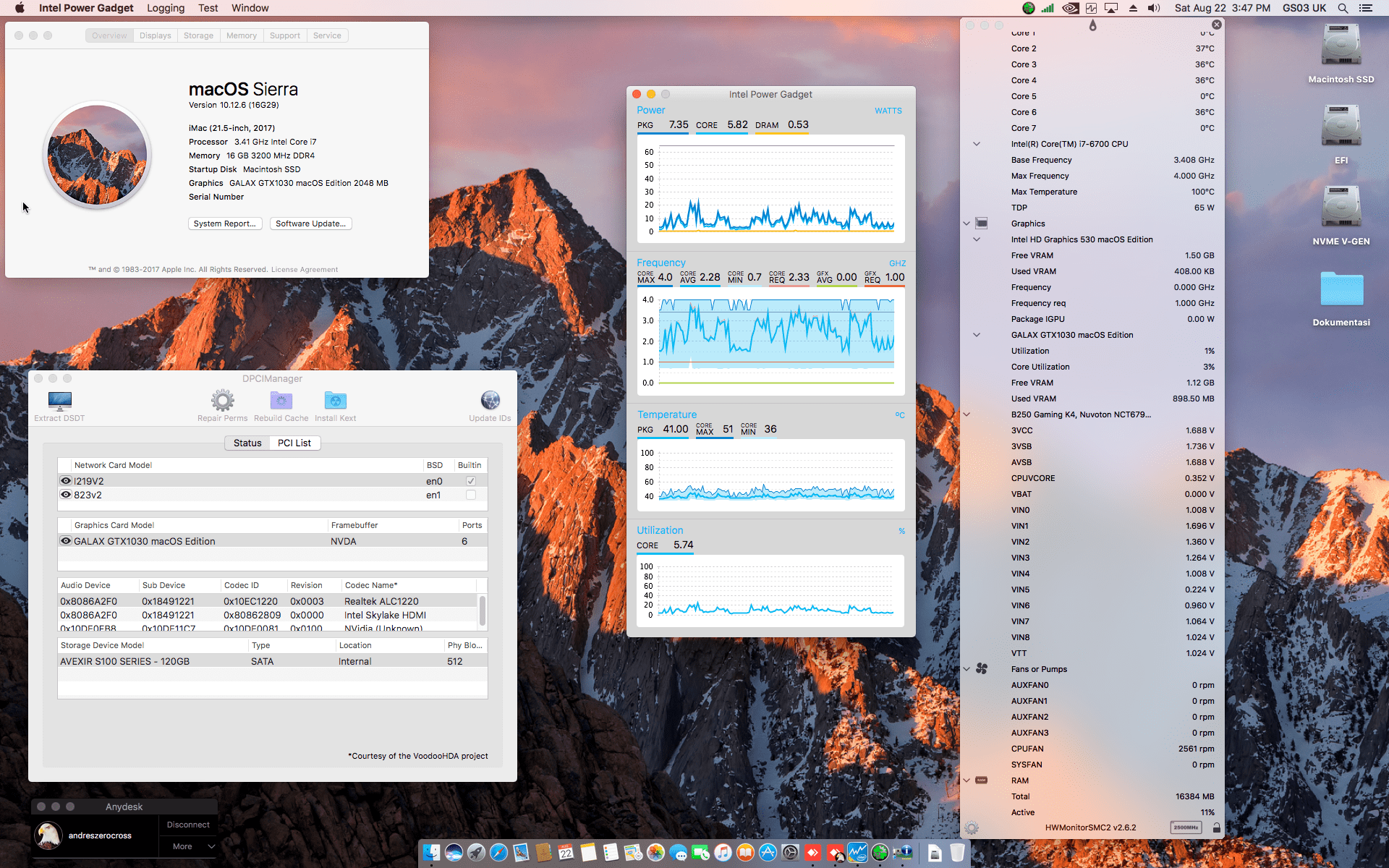The image size is (1389, 868).
Task: Open the Dokumentasi folder on desktop
Action: 1341,290
